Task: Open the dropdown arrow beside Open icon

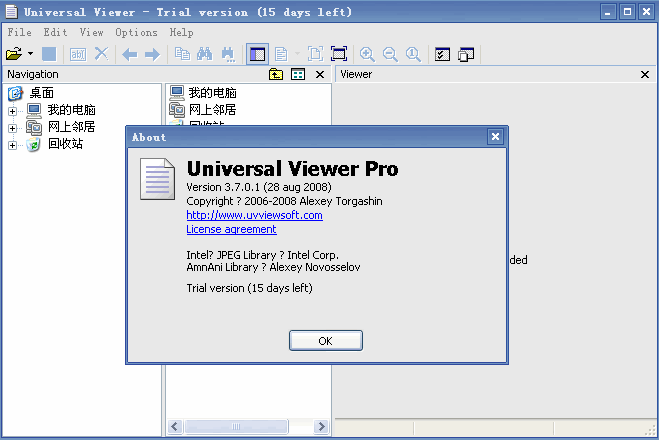Action: click(x=30, y=54)
